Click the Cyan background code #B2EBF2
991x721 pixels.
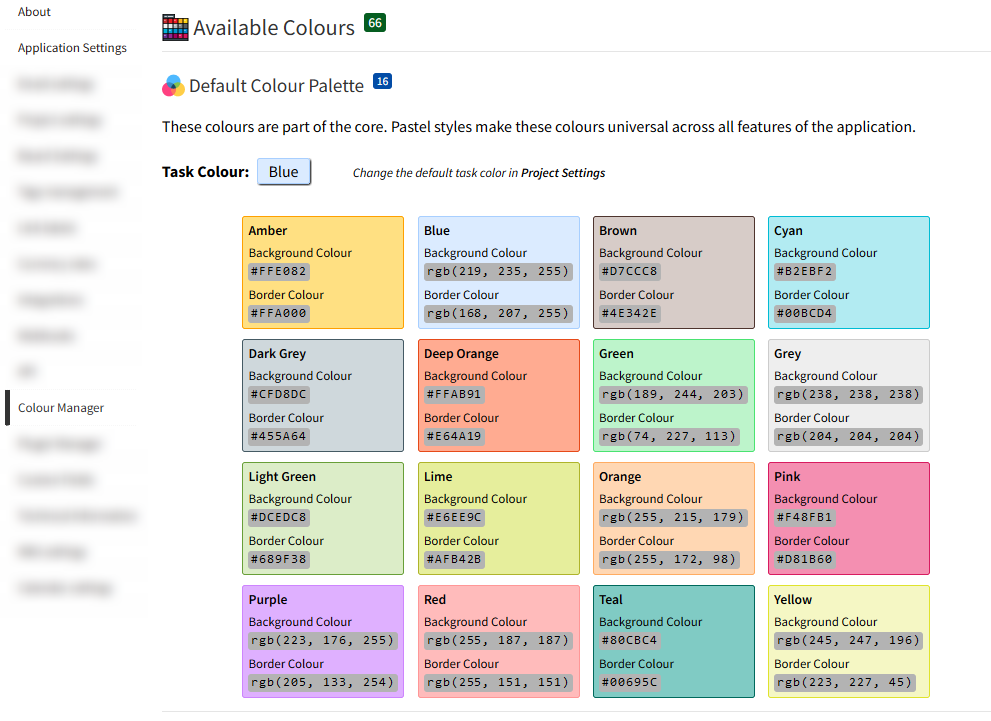point(803,271)
